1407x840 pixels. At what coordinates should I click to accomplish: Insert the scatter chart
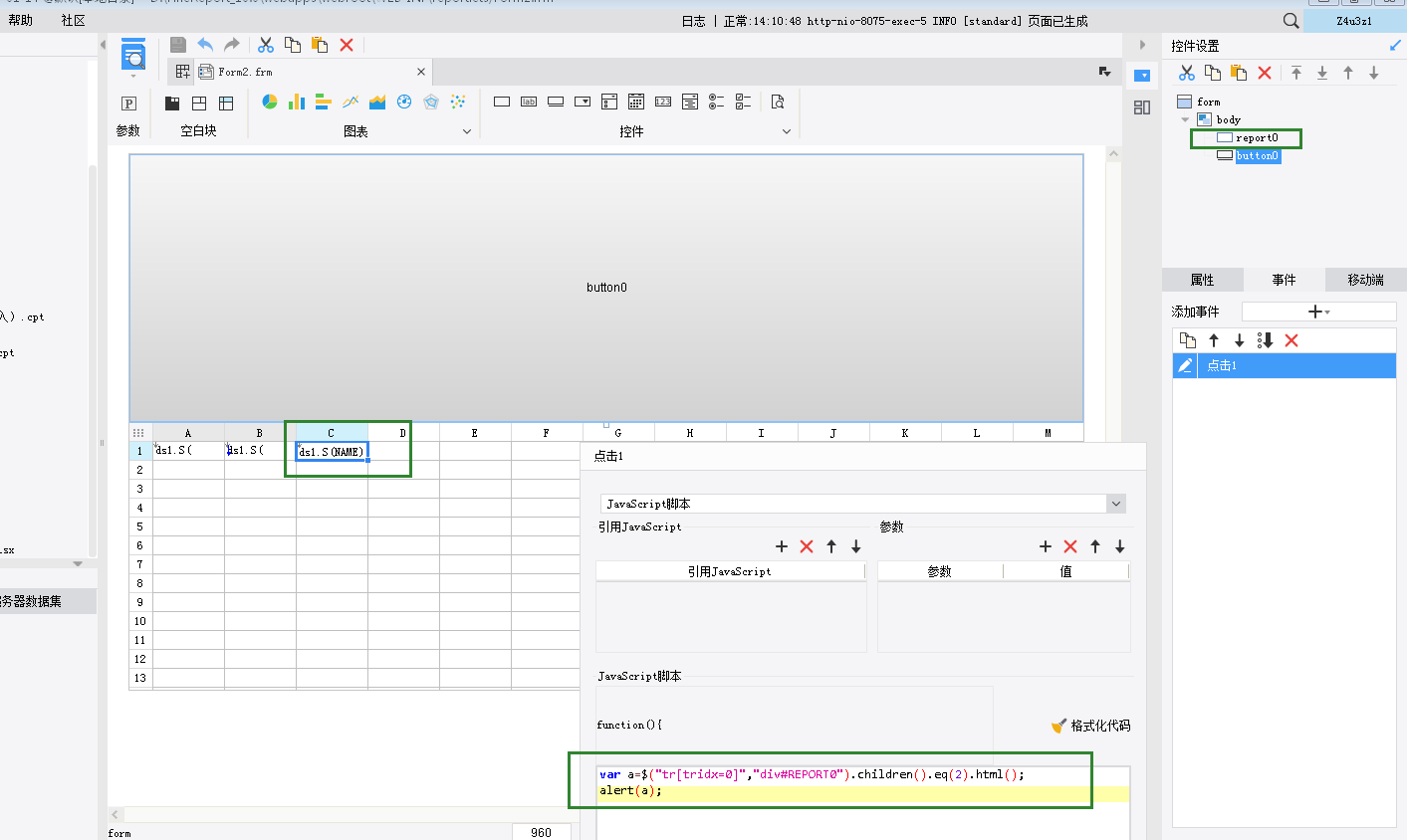coord(458,102)
